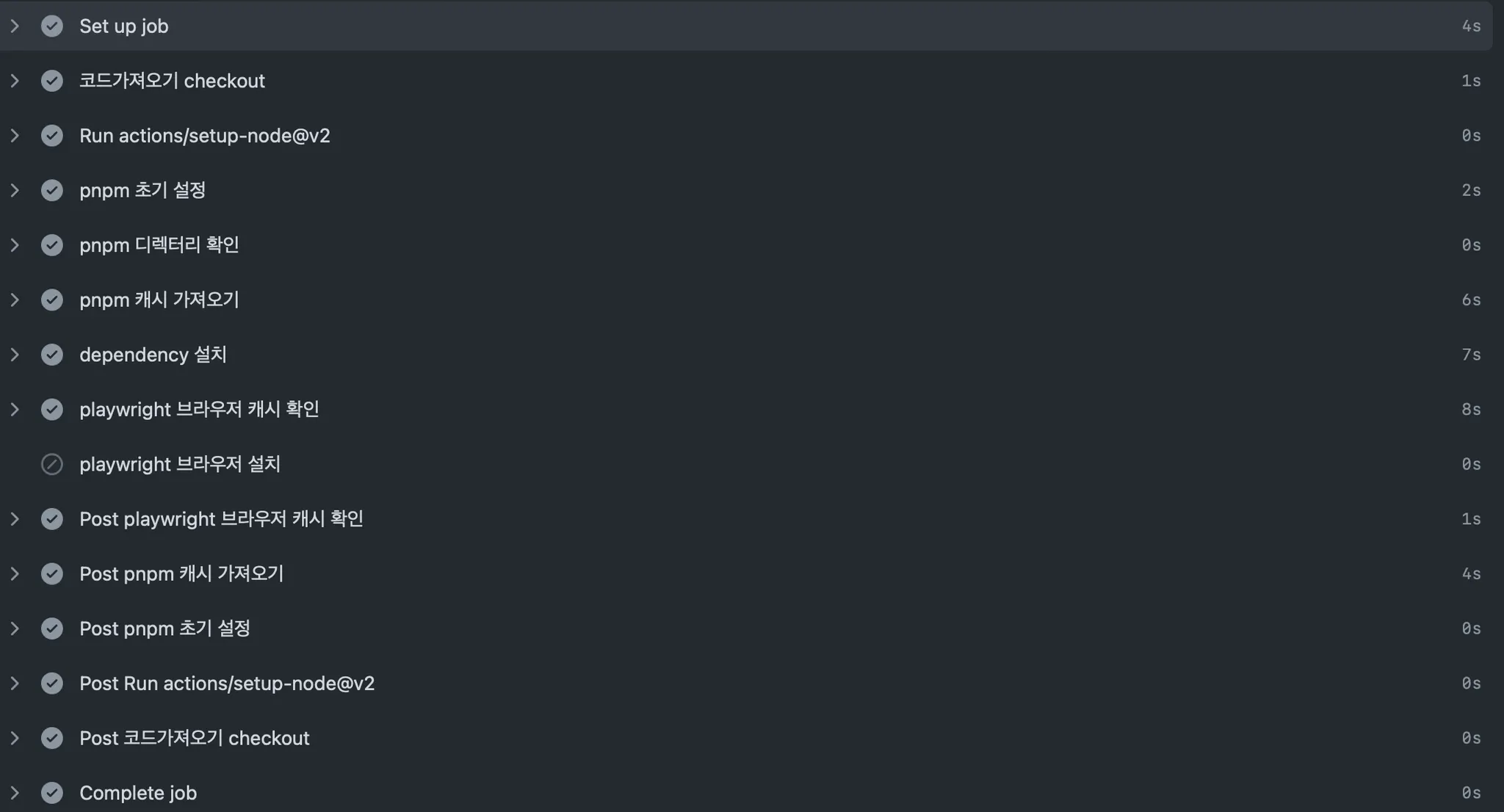Image resolution: width=1504 pixels, height=812 pixels.
Task: Click the status icon for Post pnpm 초기 설정
Action: pyautogui.click(x=51, y=628)
